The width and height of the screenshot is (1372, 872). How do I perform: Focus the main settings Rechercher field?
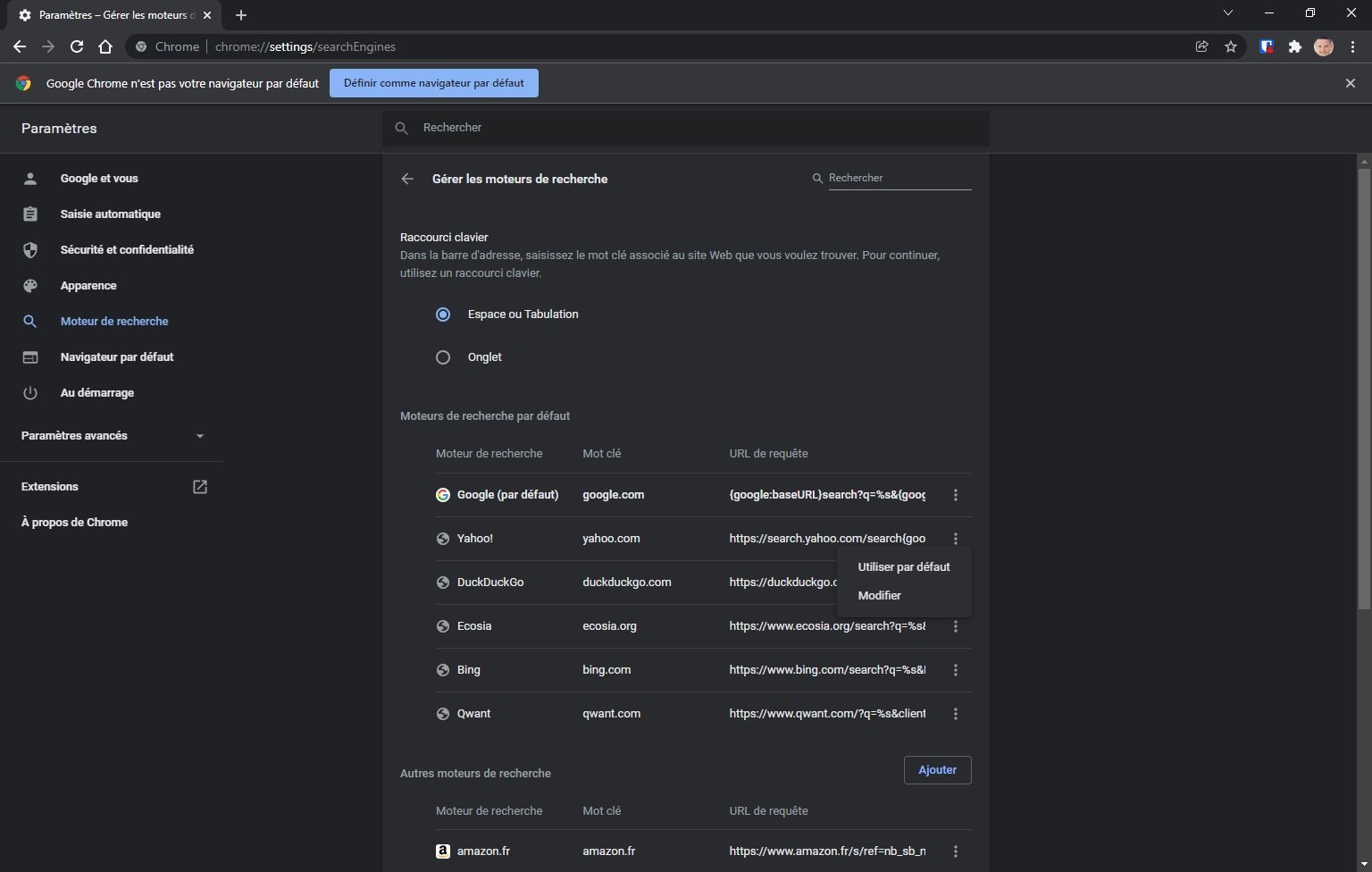tap(686, 129)
